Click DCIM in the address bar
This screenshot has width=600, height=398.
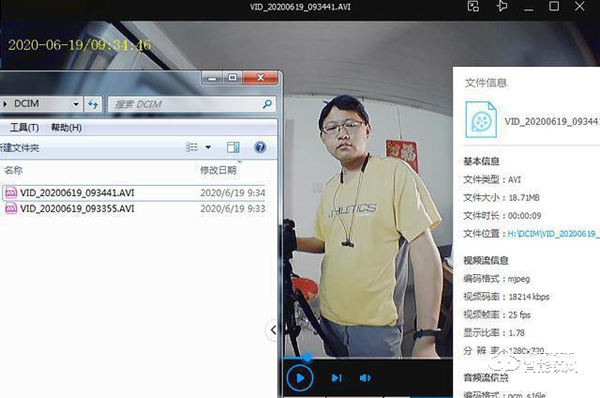point(26,104)
